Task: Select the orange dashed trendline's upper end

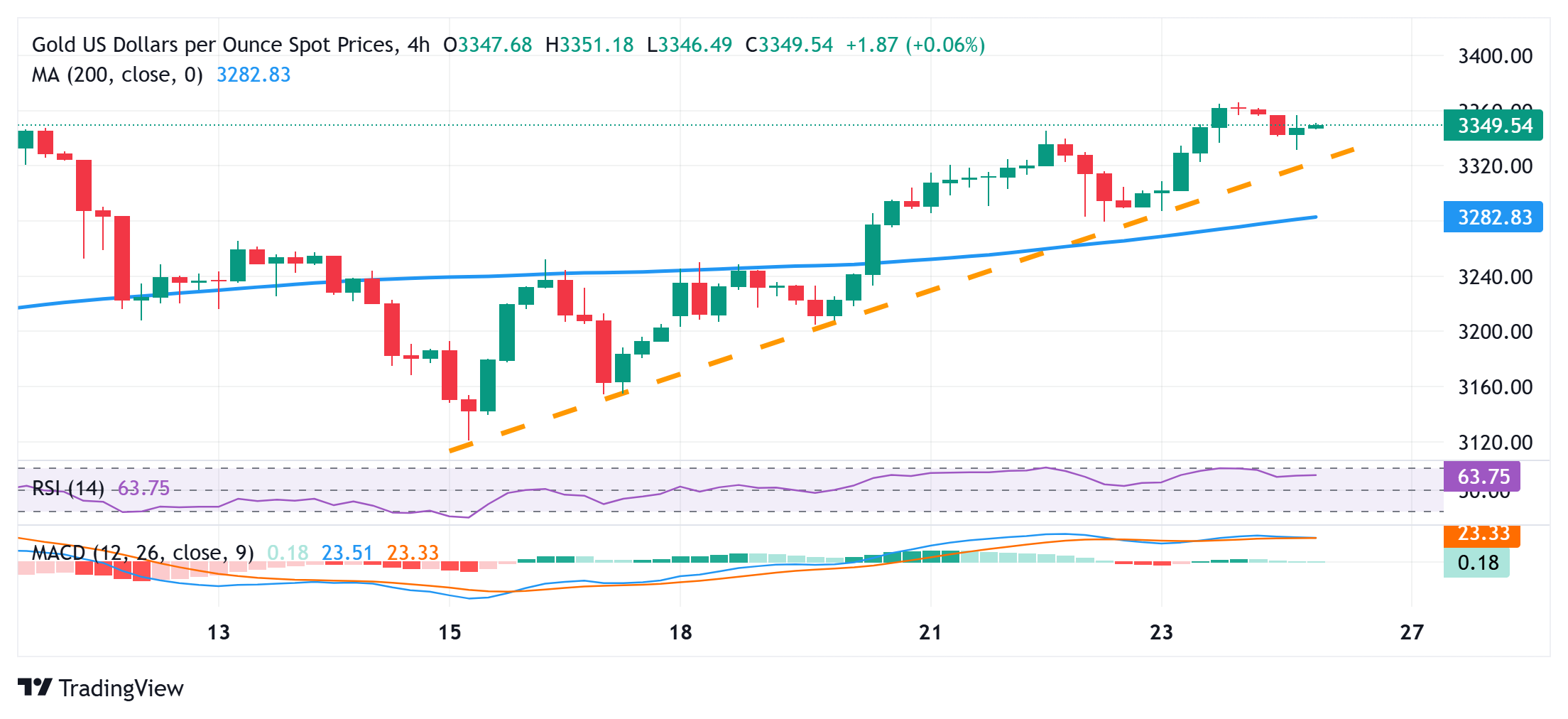Action: [x=1351, y=151]
